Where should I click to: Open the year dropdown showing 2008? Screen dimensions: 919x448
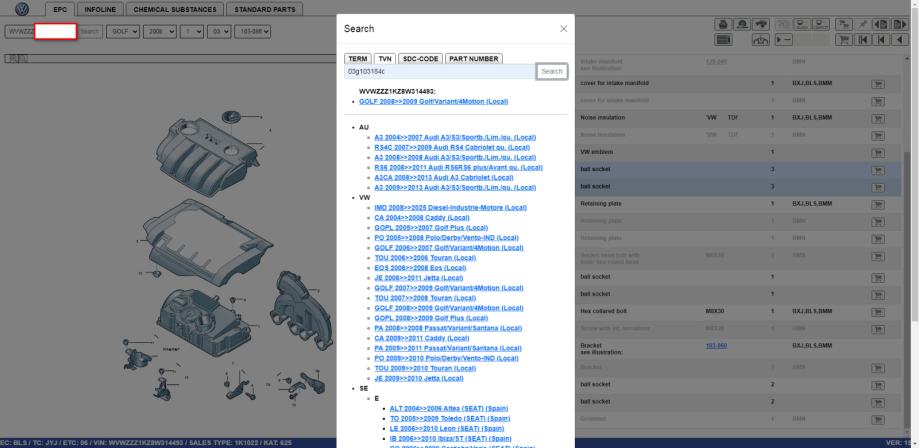point(160,32)
